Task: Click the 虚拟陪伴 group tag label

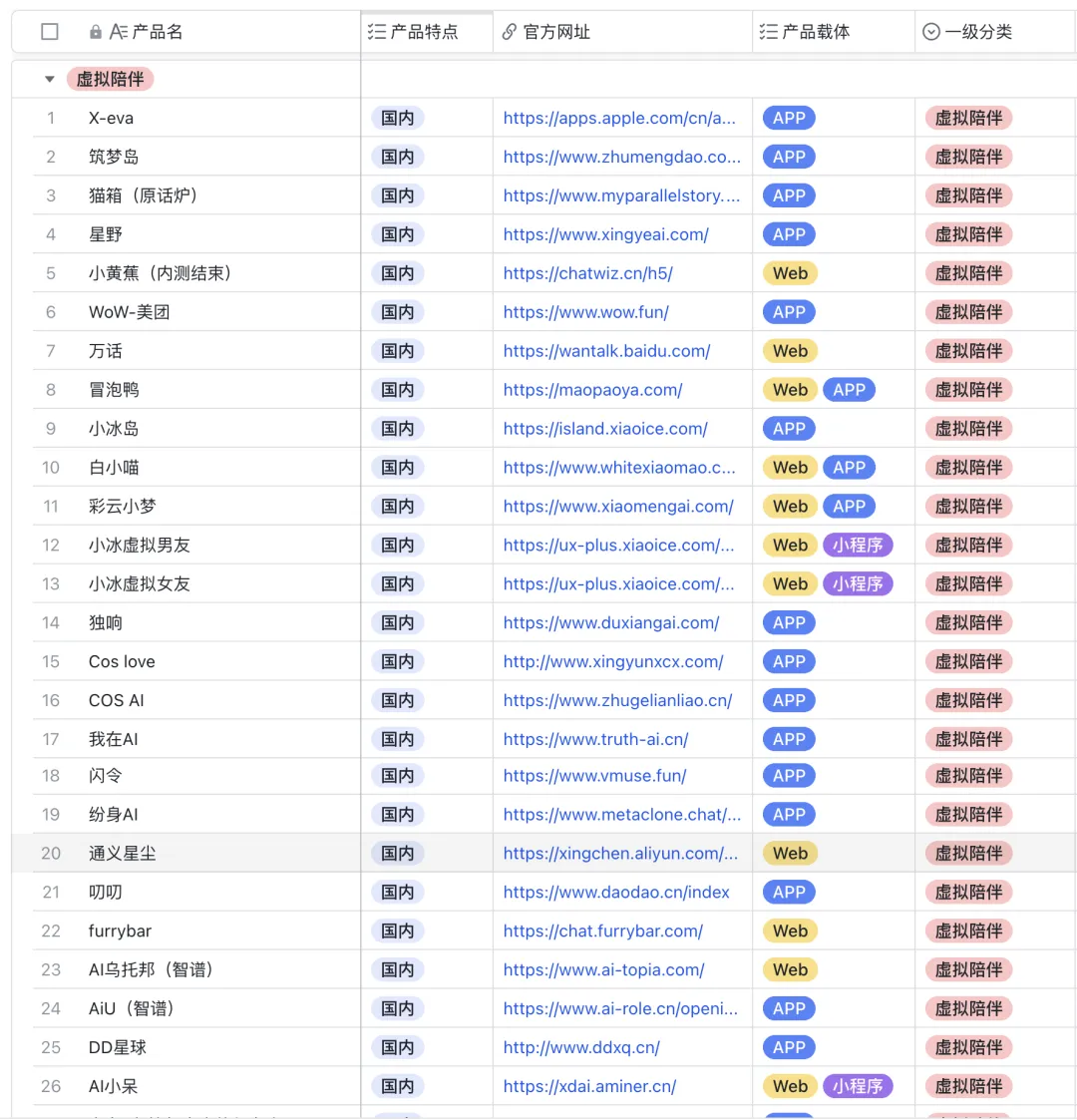Action: (x=110, y=79)
